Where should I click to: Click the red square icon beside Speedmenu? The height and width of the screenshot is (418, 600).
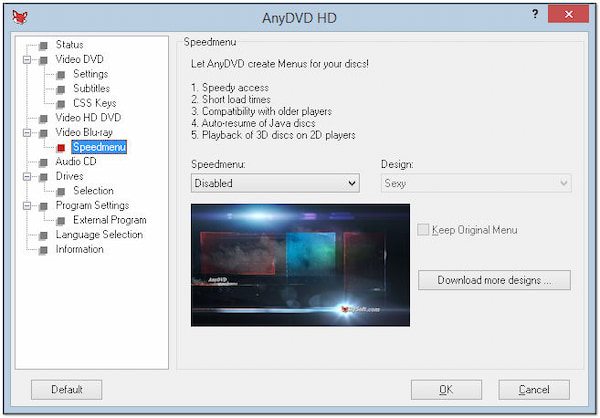[61, 147]
